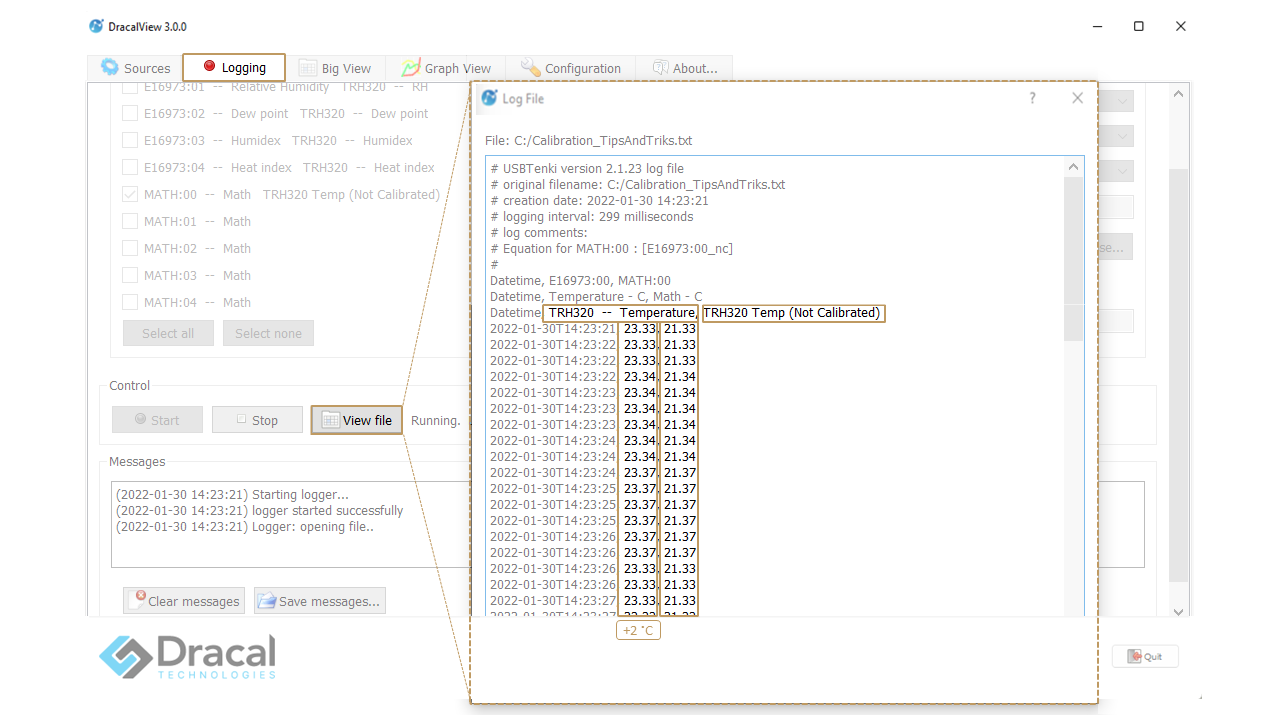
Task: Maximize the DracalView window
Action: 1138,26
